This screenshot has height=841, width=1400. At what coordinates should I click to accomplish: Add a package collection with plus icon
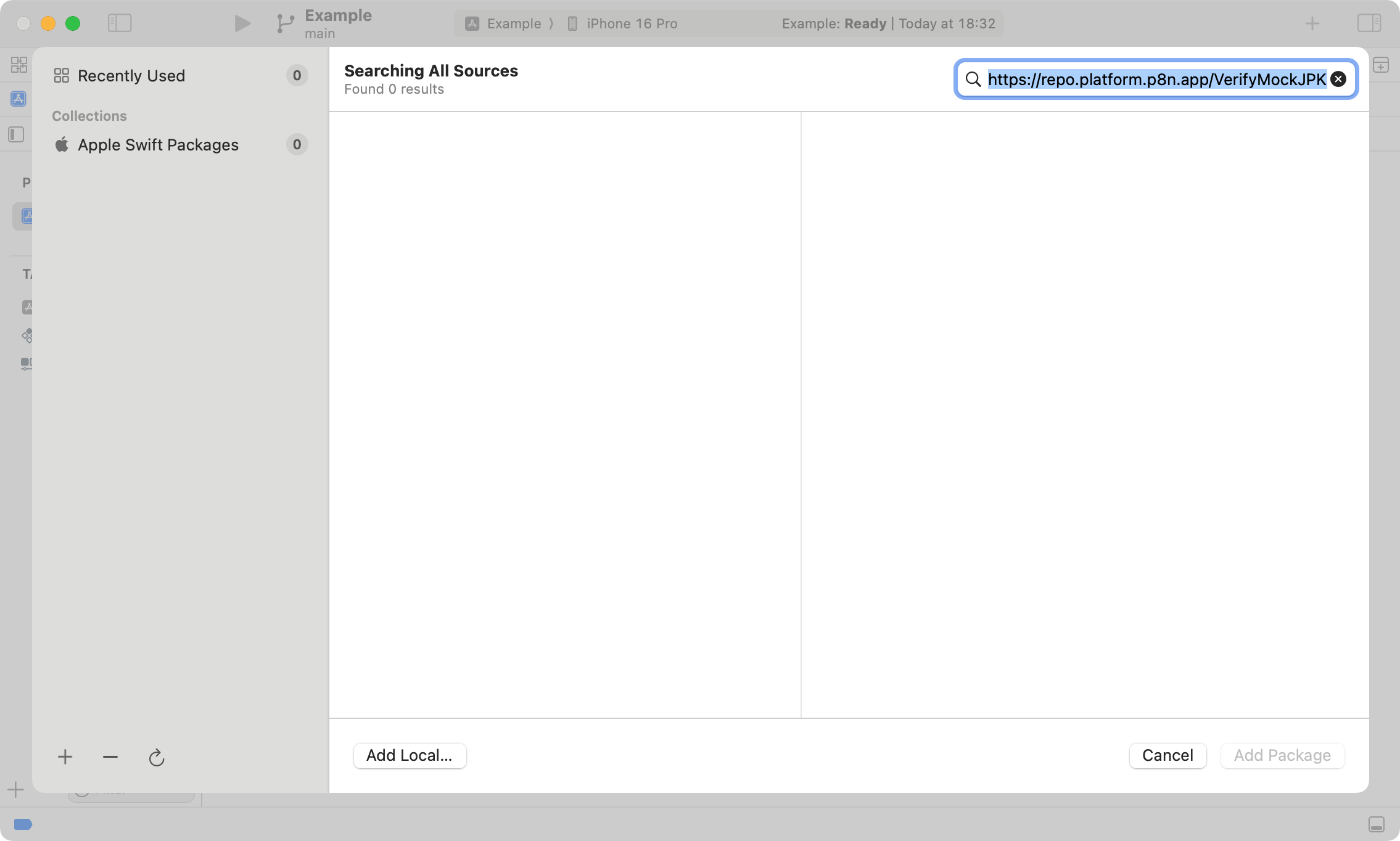[65, 757]
